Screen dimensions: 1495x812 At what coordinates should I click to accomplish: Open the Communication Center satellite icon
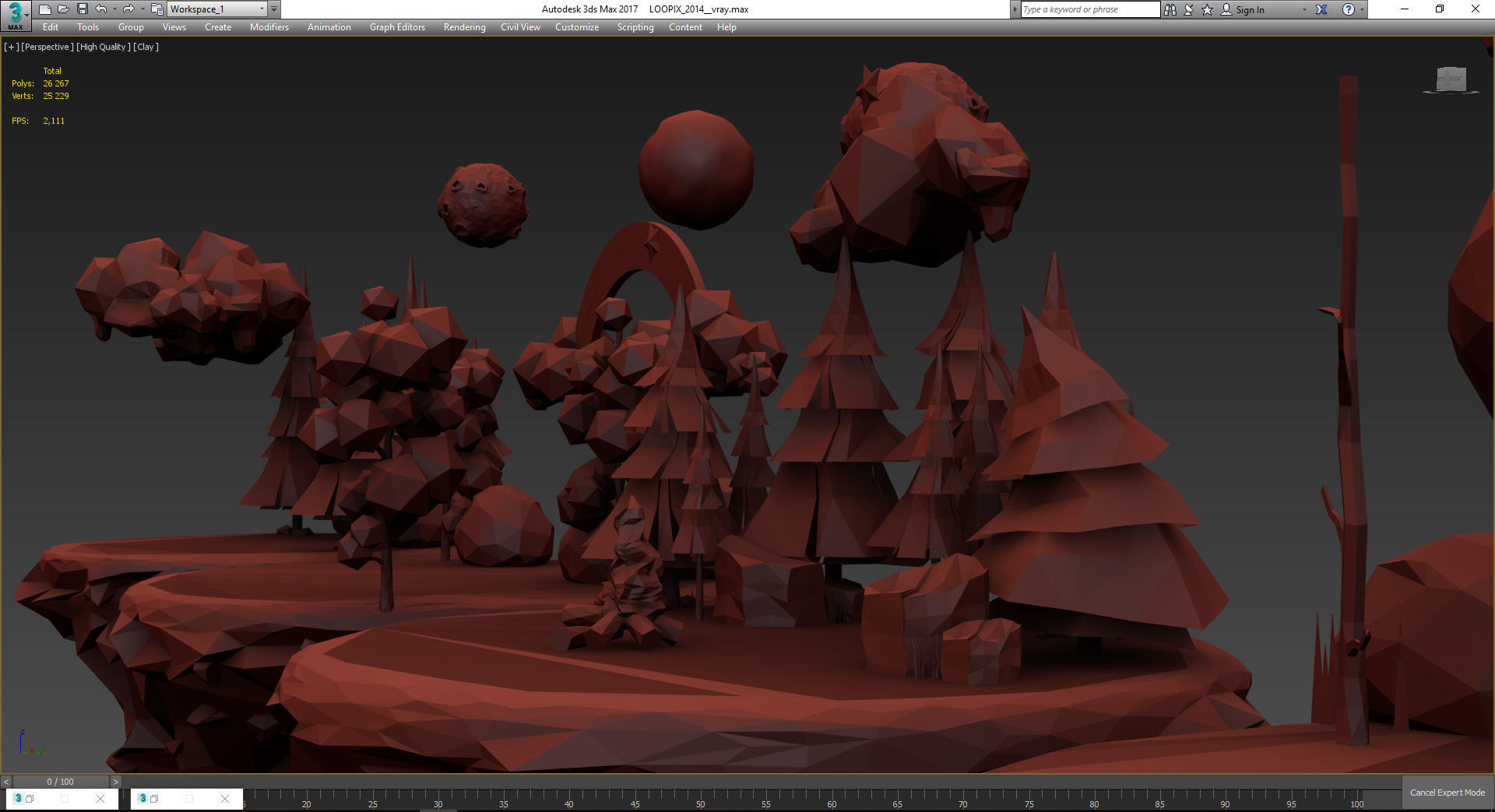click(x=1189, y=9)
